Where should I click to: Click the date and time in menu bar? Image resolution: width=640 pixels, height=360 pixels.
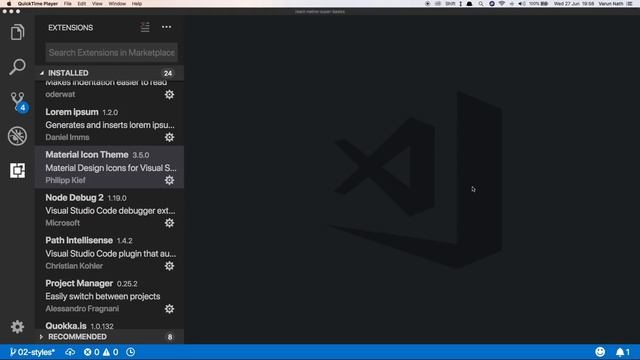click(x=574, y=4)
